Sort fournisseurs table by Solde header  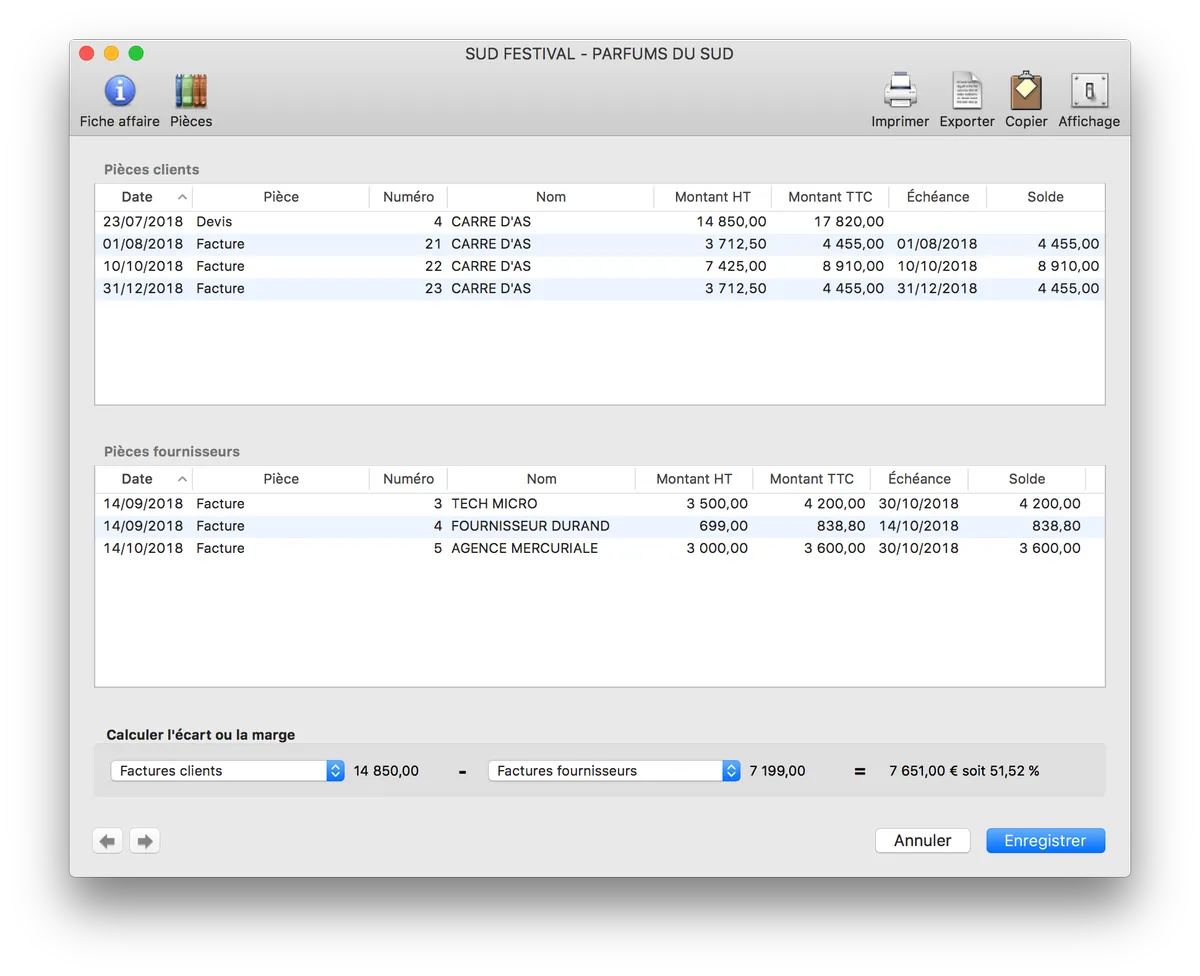point(1027,479)
